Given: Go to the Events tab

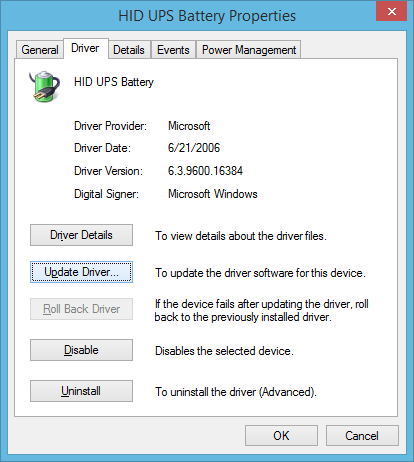Looking at the screenshot, I should tap(173, 50).
